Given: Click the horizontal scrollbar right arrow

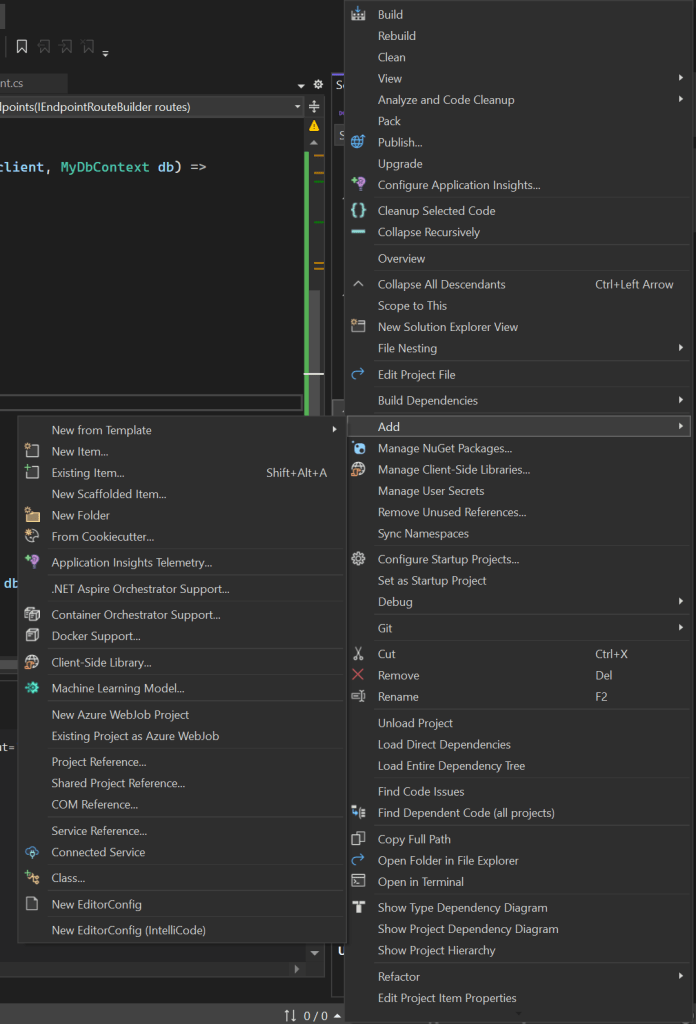Looking at the screenshot, I should 297,968.
